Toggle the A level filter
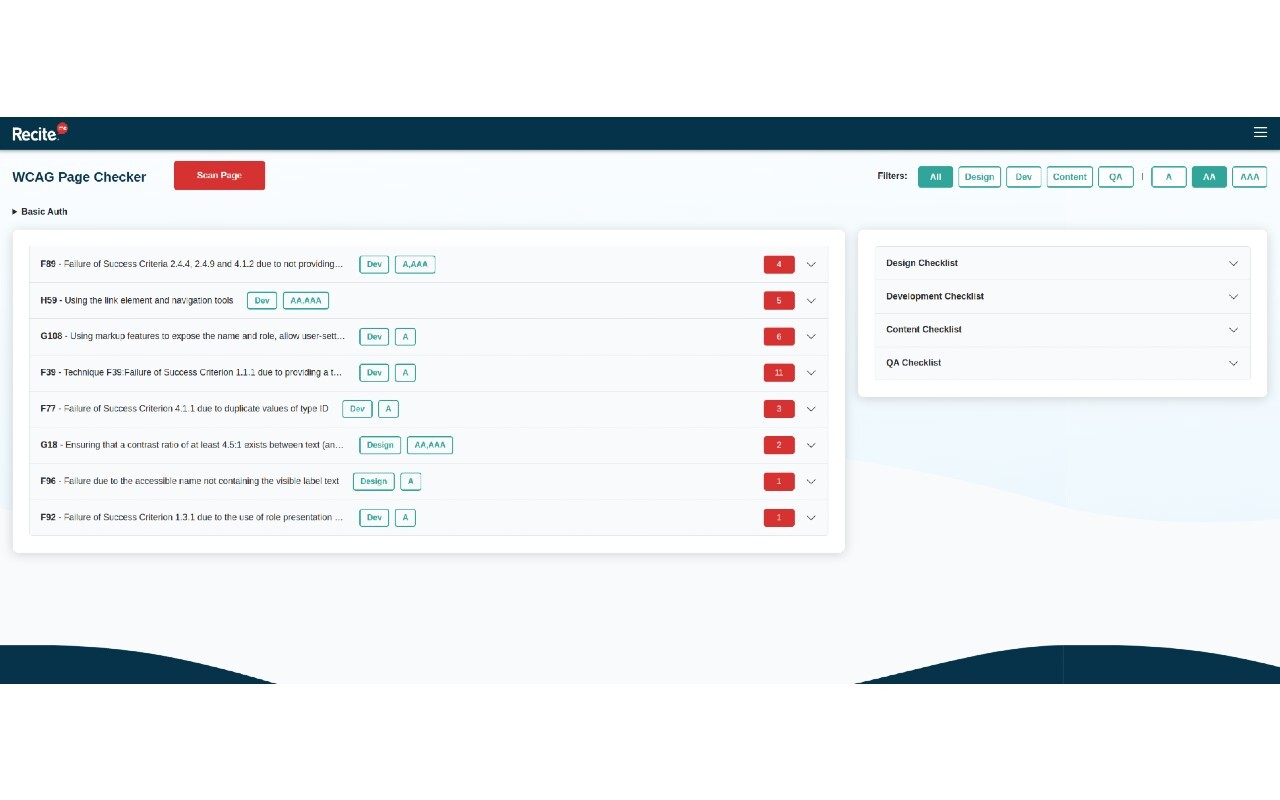 [x=1169, y=177]
